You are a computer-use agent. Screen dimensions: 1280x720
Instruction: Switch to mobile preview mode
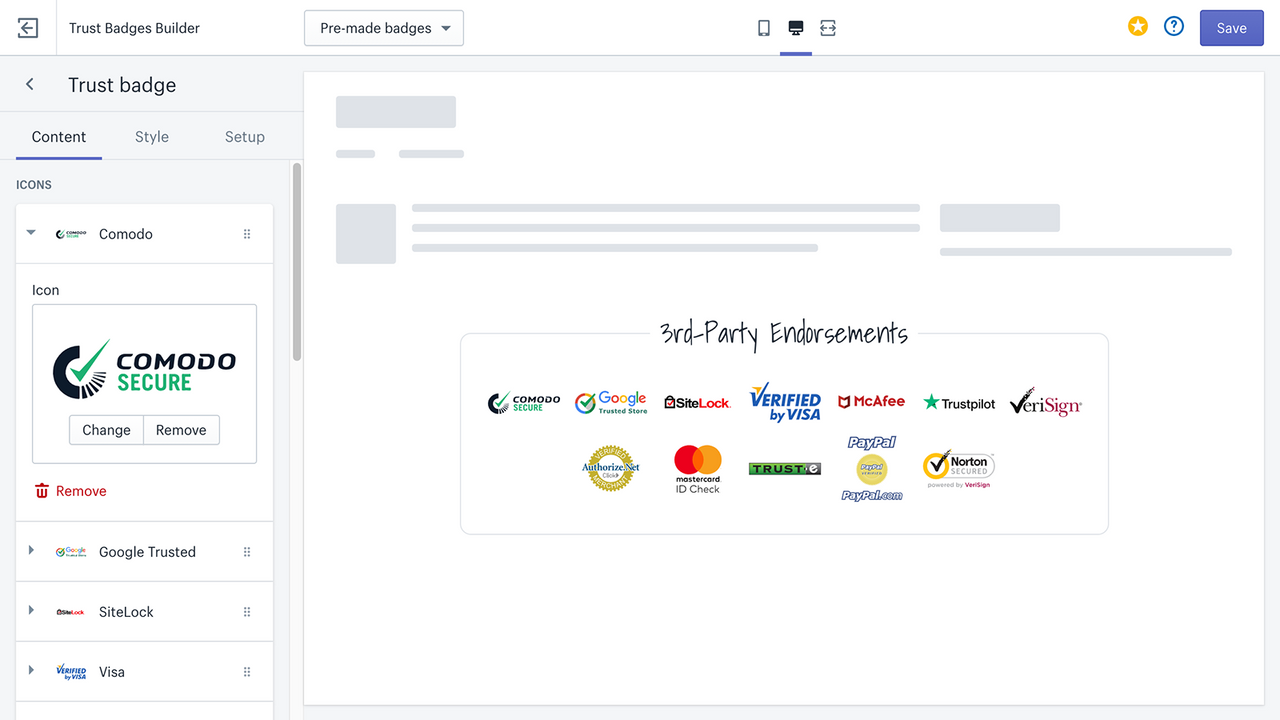pyautogui.click(x=763, y=28)
